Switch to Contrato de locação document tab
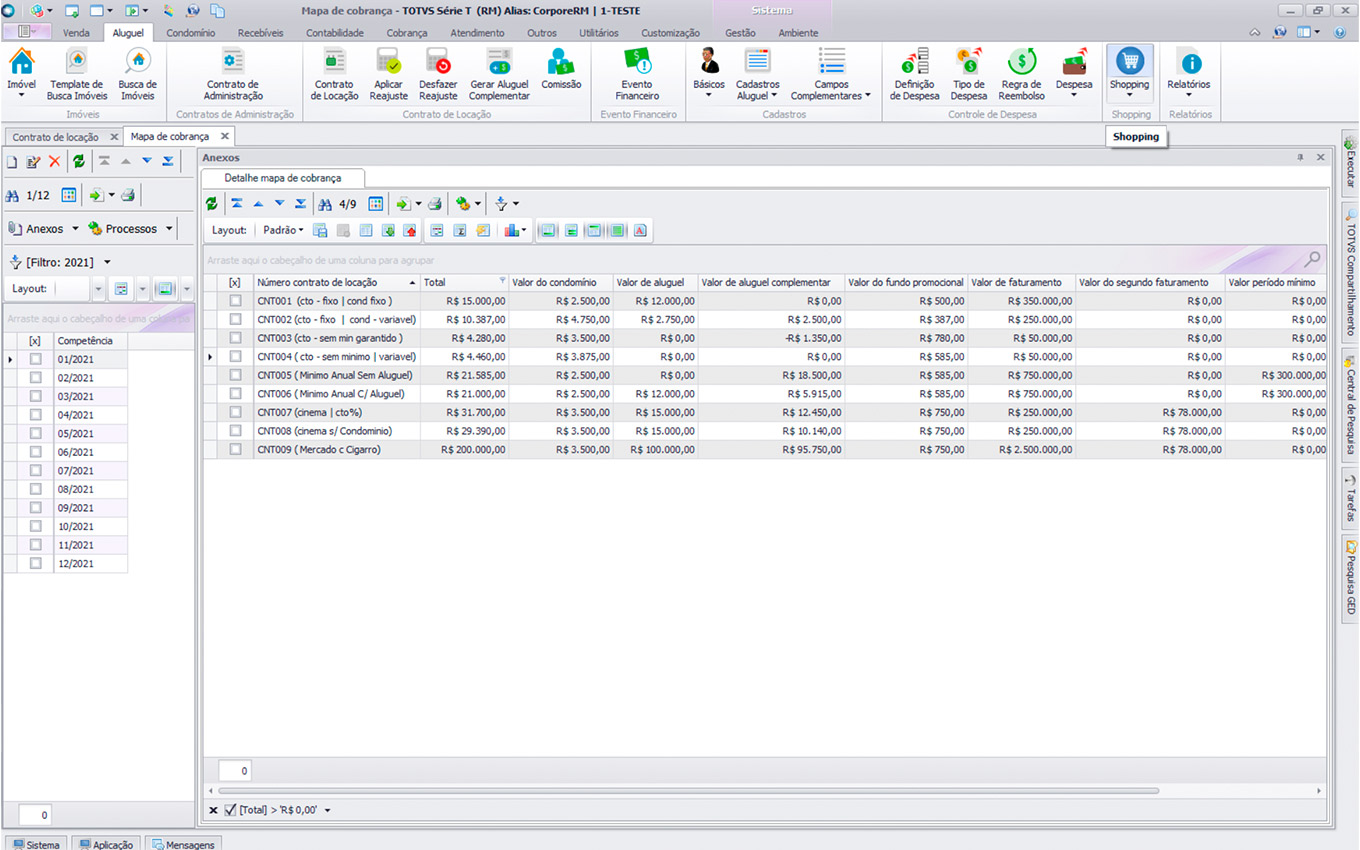 point(56,136)
